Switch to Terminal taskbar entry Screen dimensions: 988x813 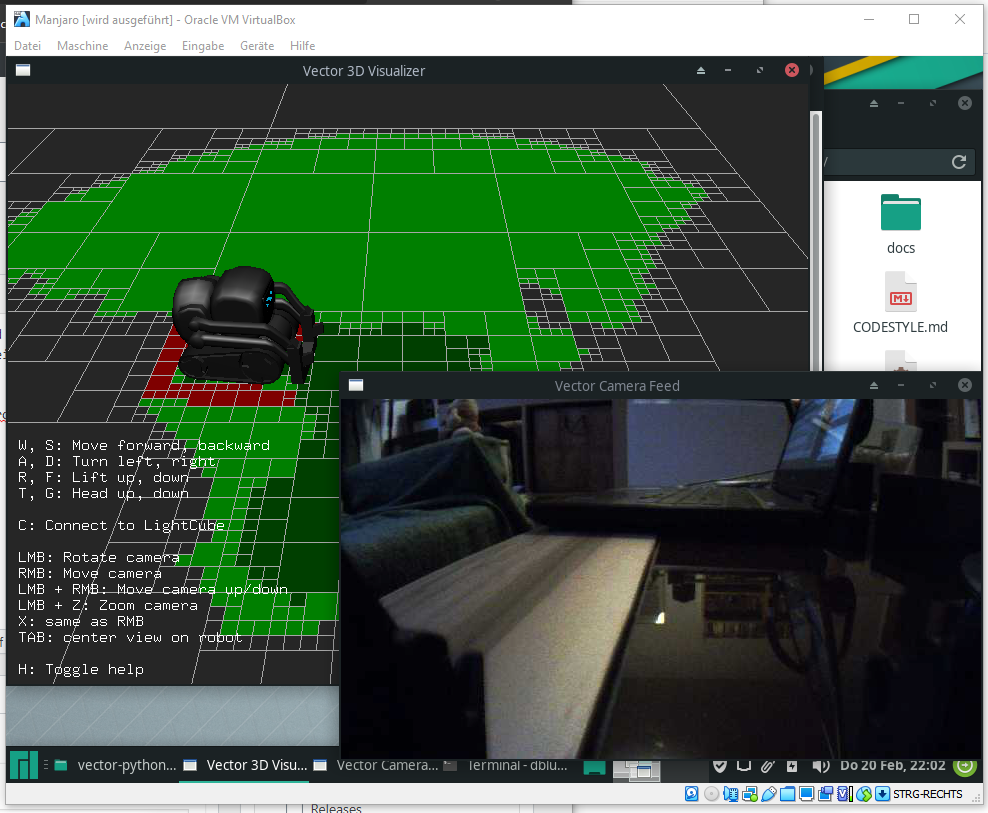coord(506,765)
